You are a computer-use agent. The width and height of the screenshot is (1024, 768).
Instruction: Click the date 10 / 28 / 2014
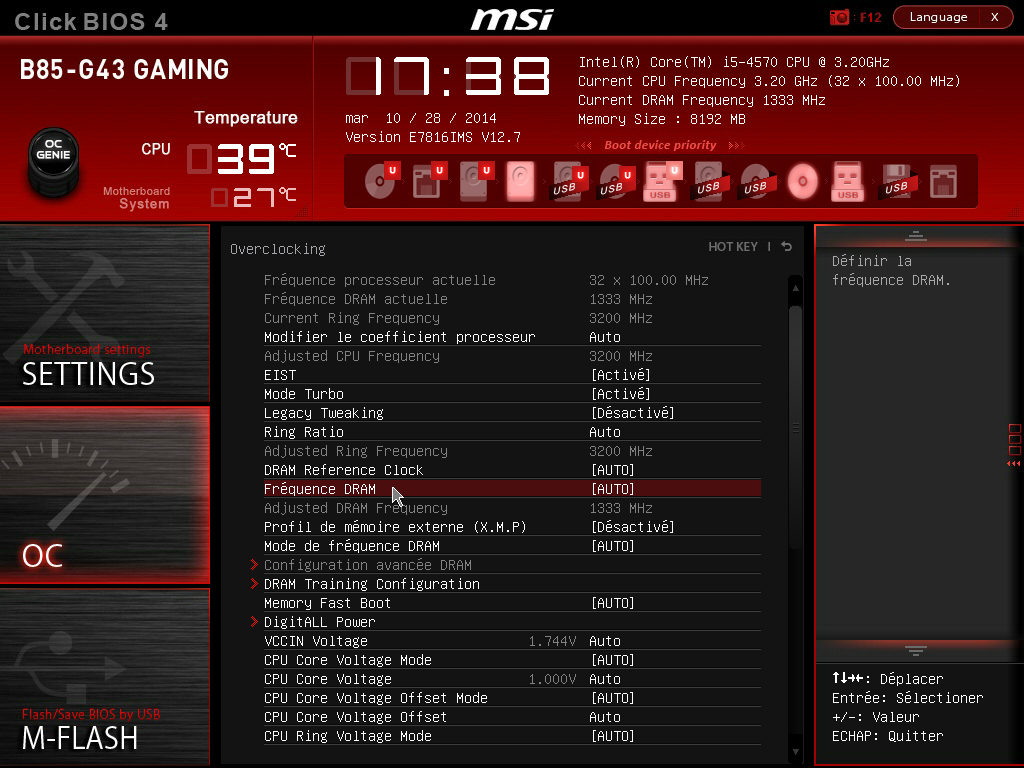[x=441, y=118]
